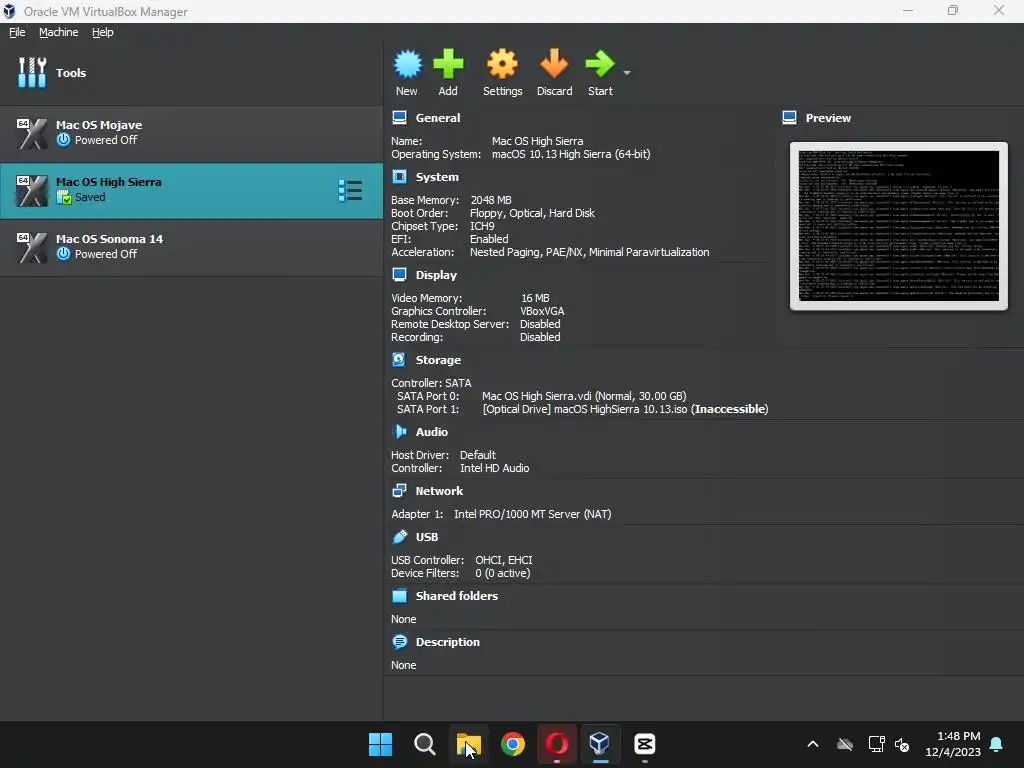This screenshot has height=768, width=1024.
Task: Click the Mac OS High Sierra.vdi disk entry
Action: [x=584, y=396]
